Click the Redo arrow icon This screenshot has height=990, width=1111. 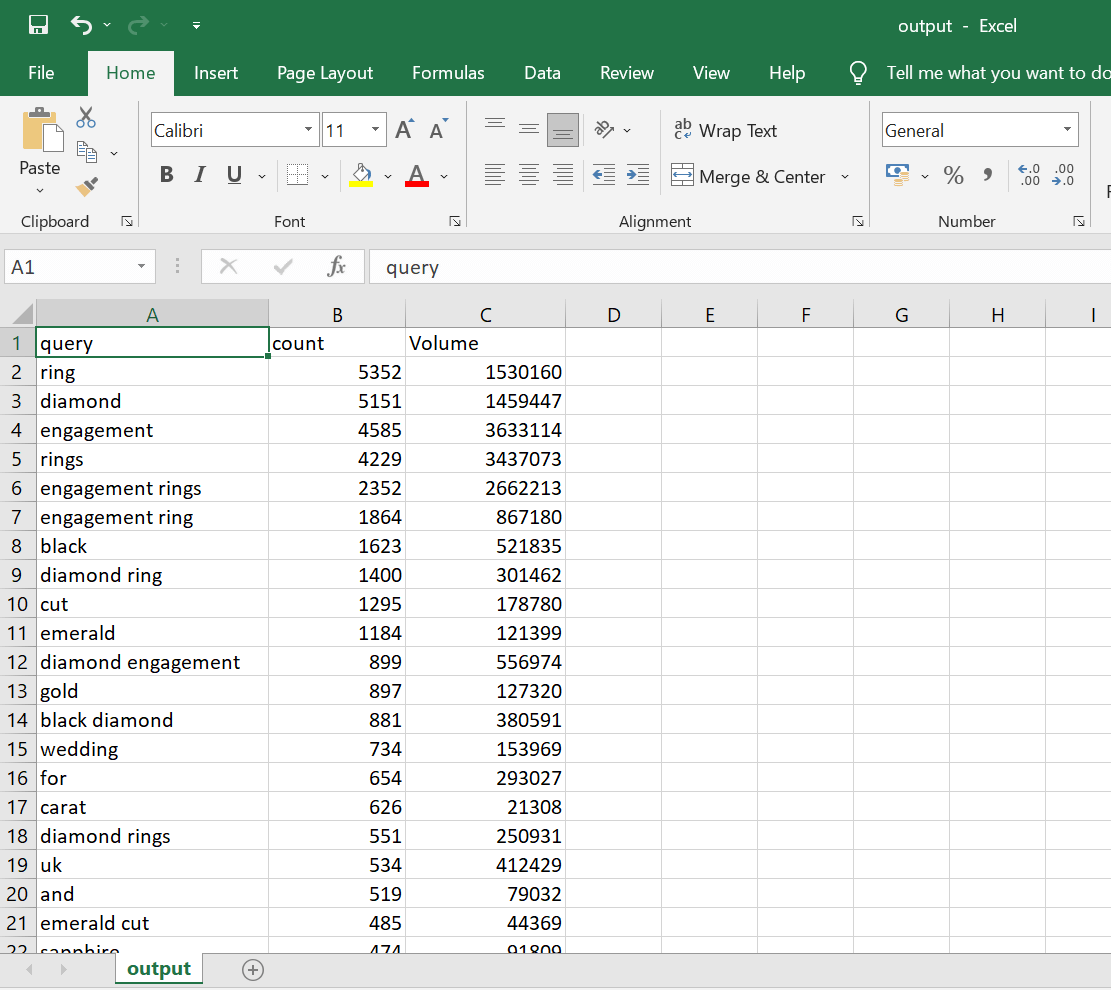(x=138, y=26)
